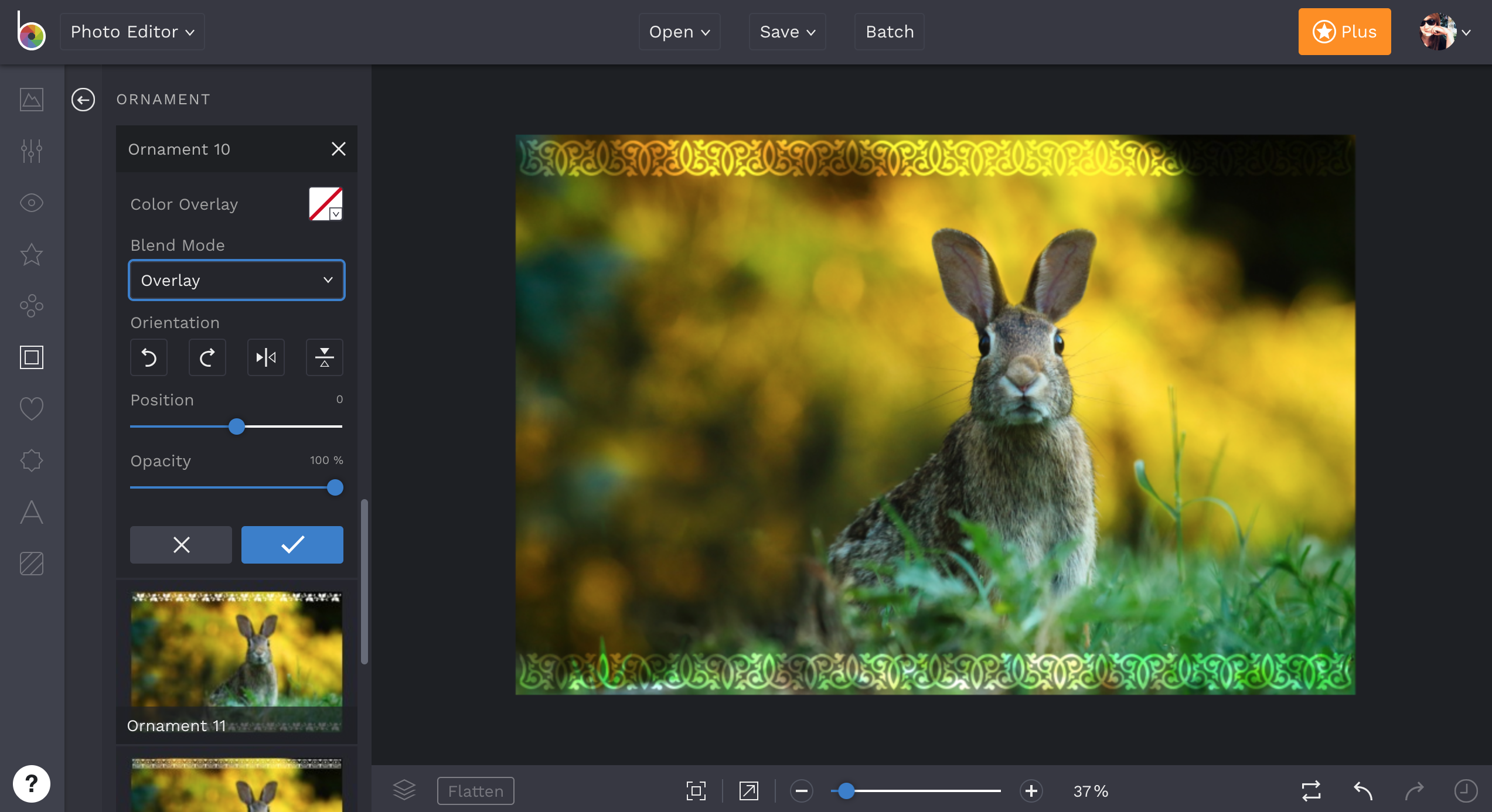Expand the Blend Mode Overlay dropdown
This screenshot has height=812, width=1492.
[x=237, y=280]
